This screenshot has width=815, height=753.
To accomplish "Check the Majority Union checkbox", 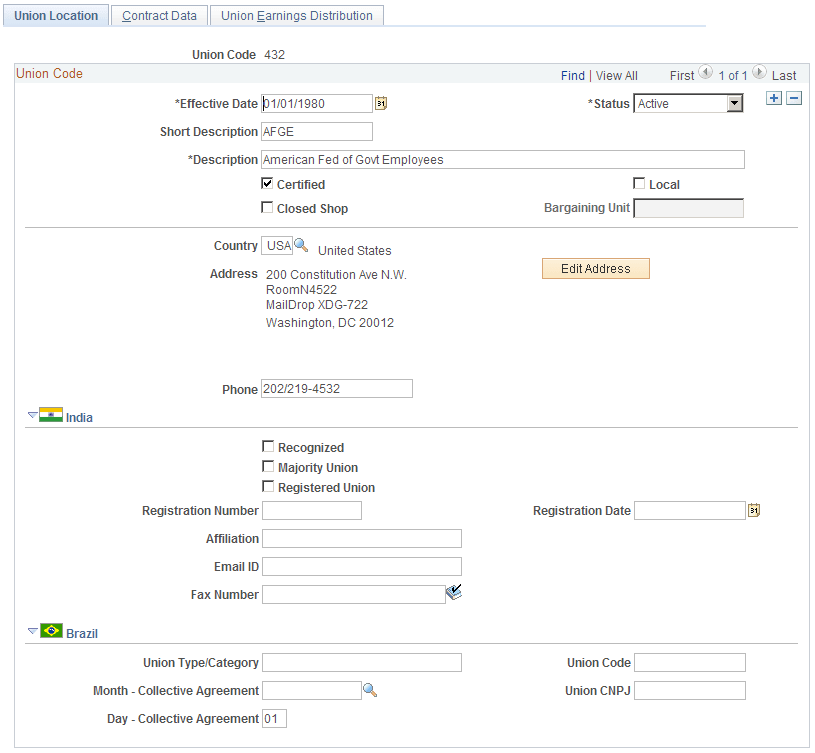I will click(267, 466).
